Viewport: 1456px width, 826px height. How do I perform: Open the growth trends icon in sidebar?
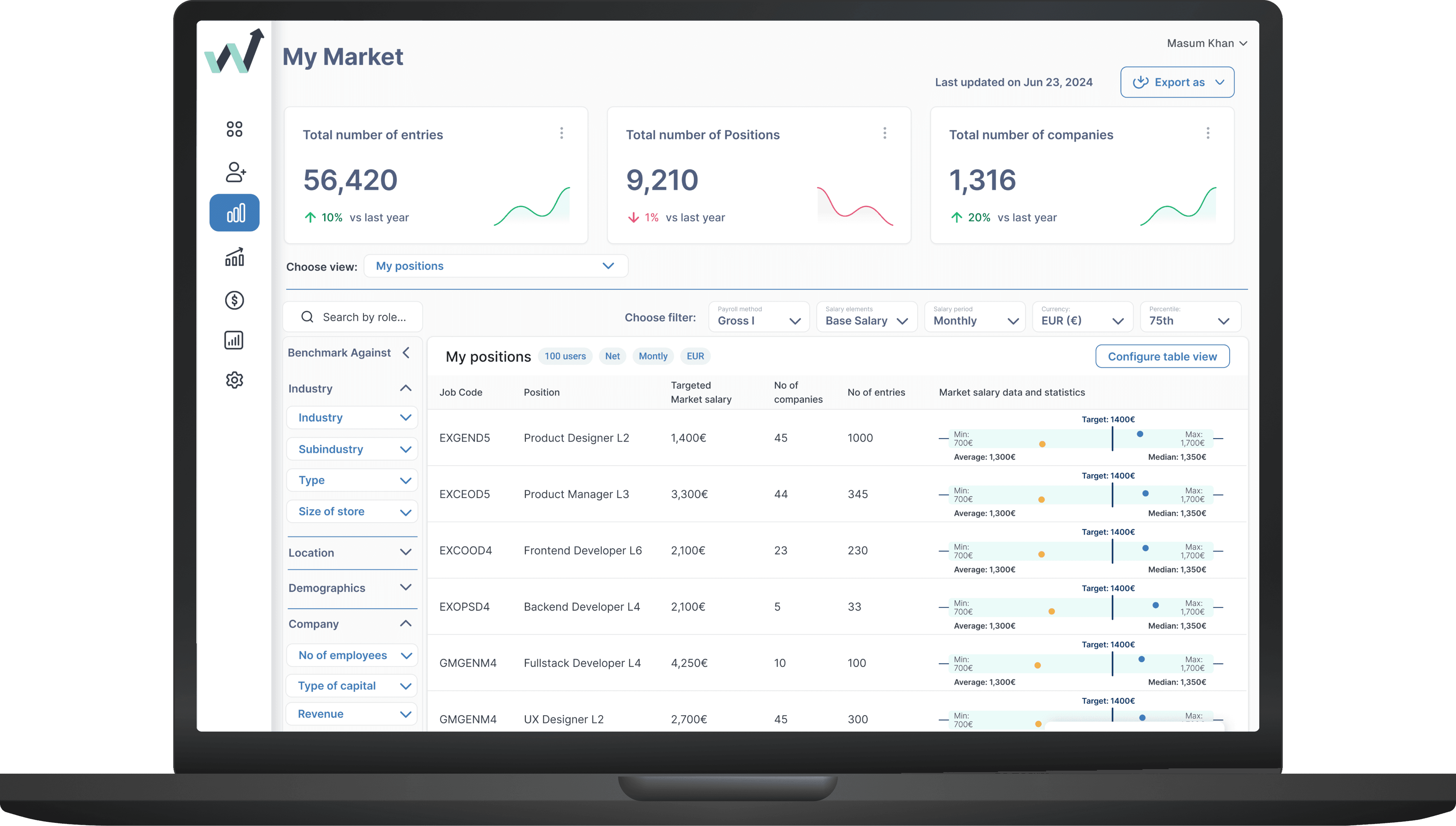[x=234, y=257]
